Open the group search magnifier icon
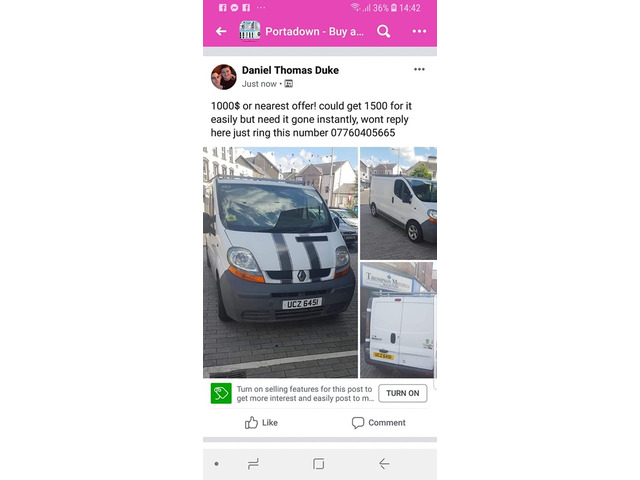Screen dimensions: 640x480 point(384,31)
